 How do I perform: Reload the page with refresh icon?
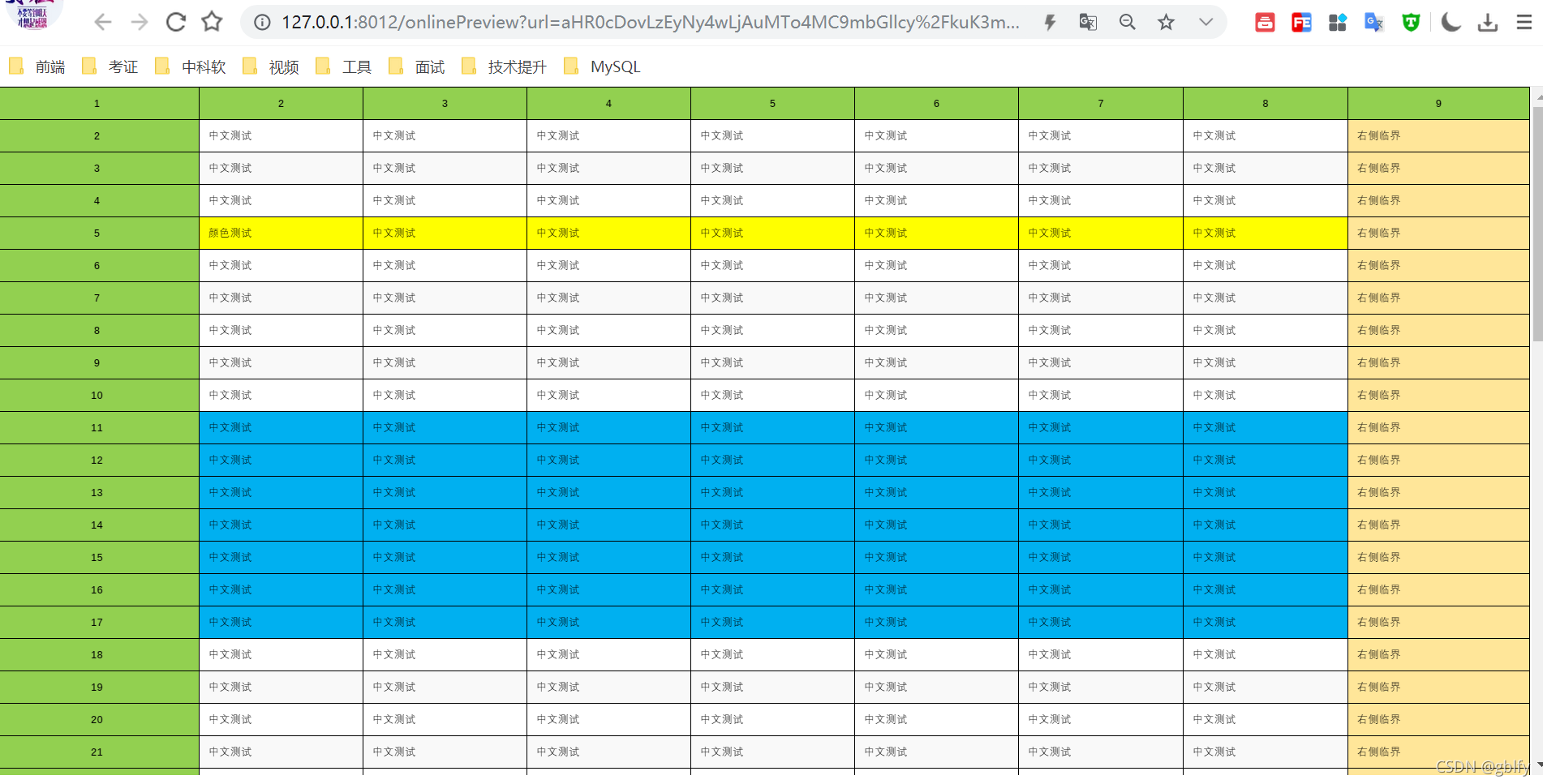(x=176, y=22)
